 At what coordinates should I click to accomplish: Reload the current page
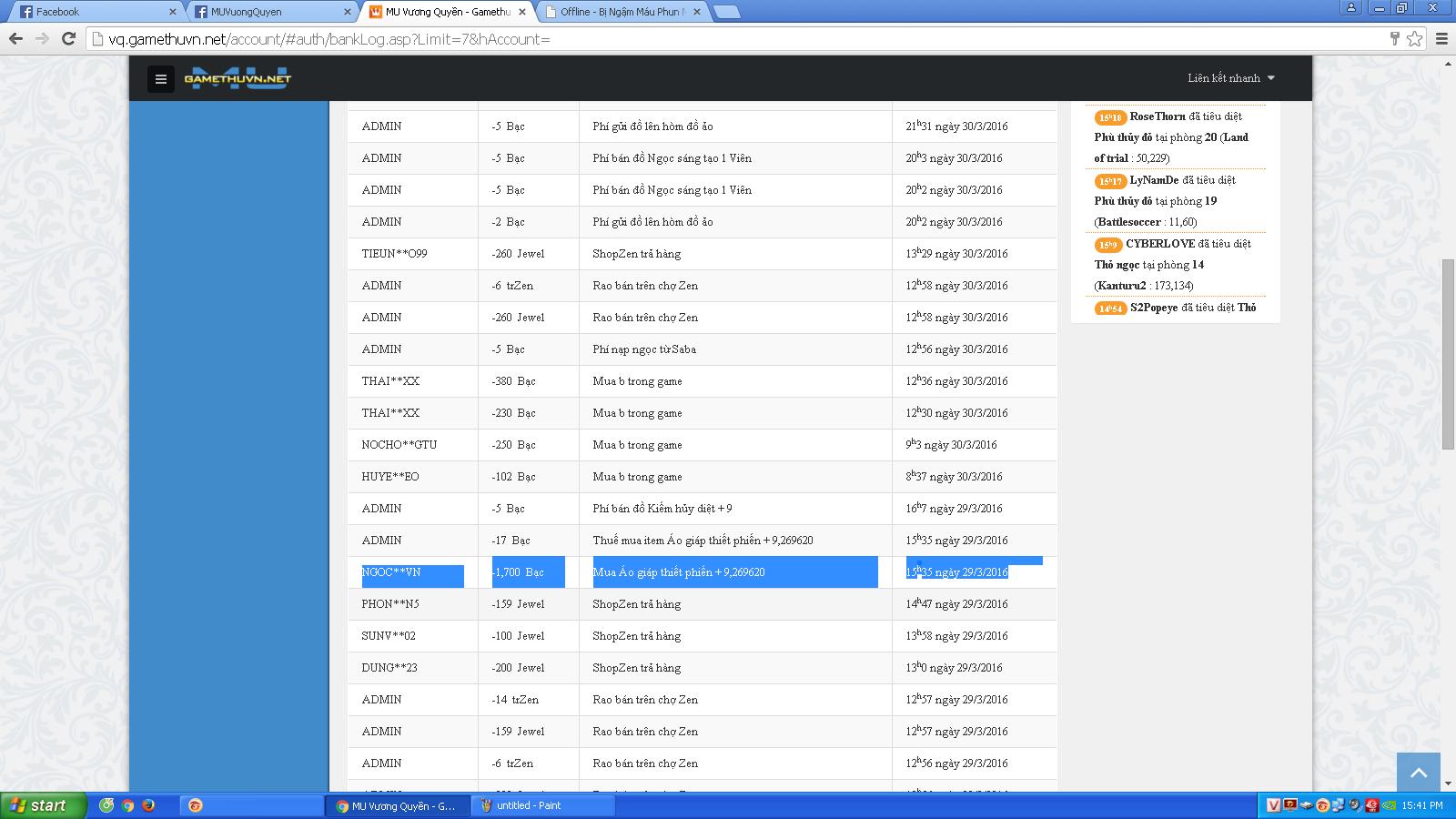(x=68, y=38)
